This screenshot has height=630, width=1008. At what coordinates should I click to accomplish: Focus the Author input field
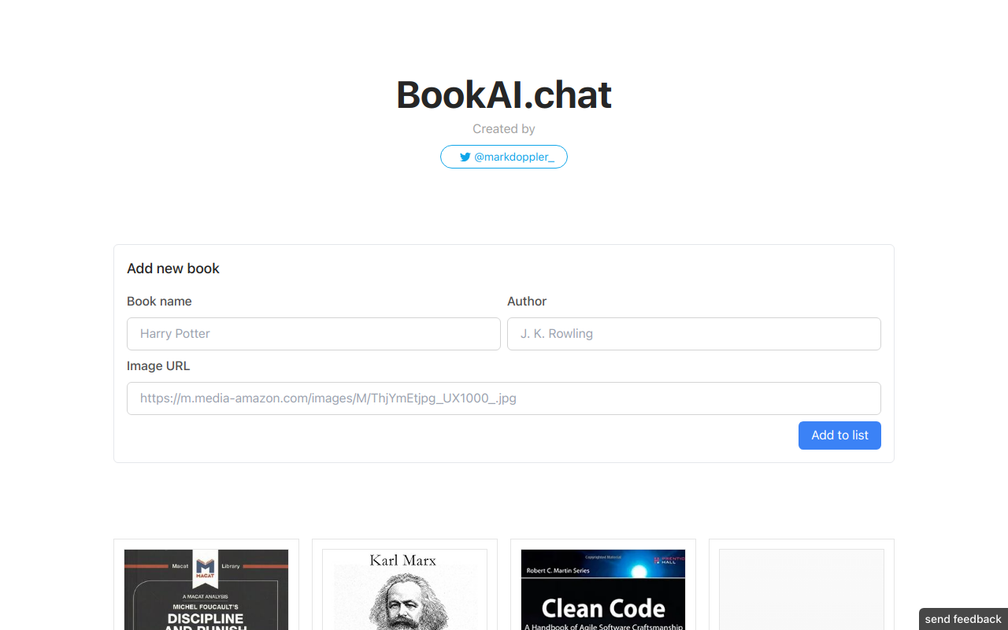pyautogui.click(x=694, y=334)
